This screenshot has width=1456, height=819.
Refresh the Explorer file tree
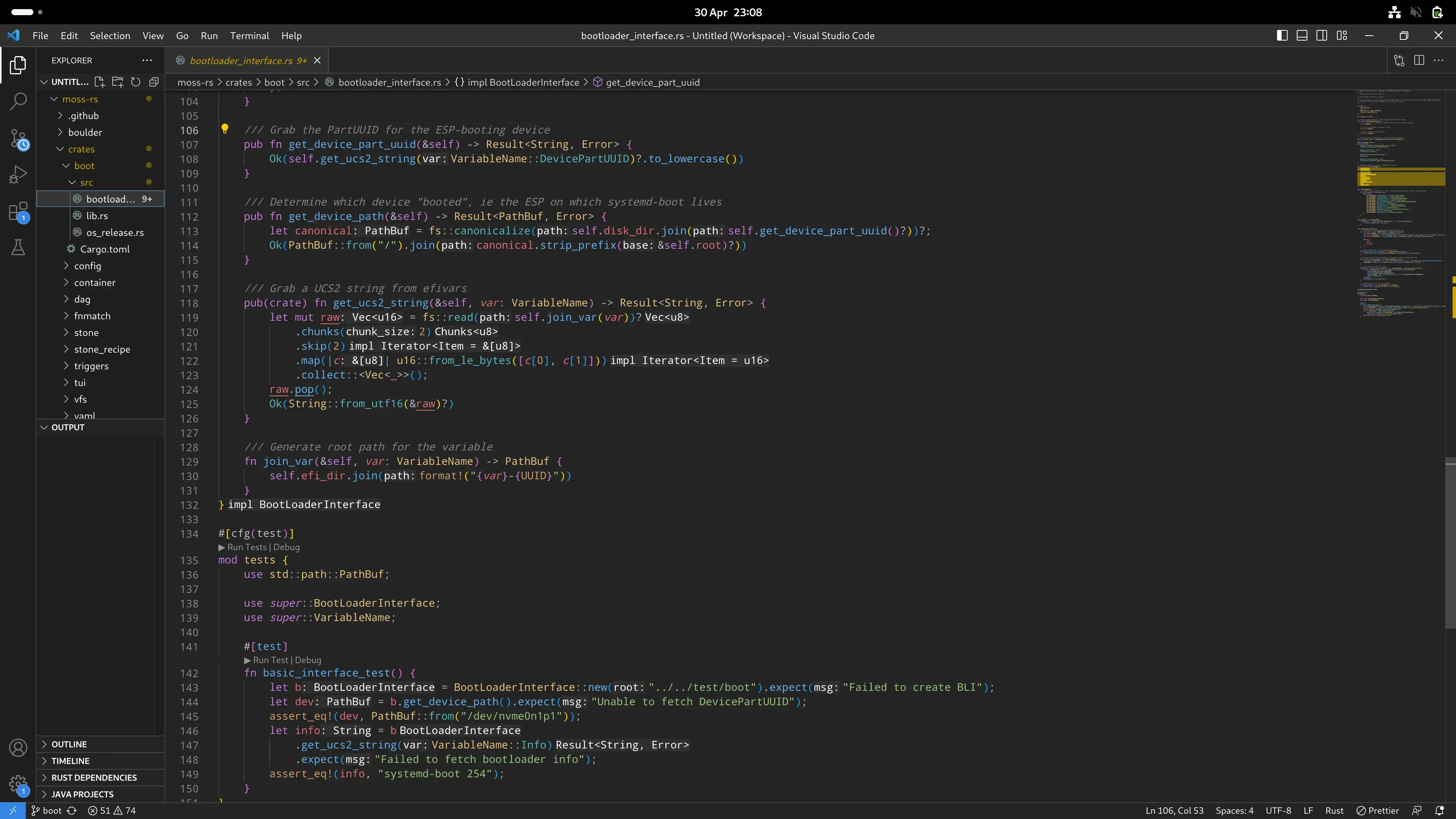coord(136,82)
